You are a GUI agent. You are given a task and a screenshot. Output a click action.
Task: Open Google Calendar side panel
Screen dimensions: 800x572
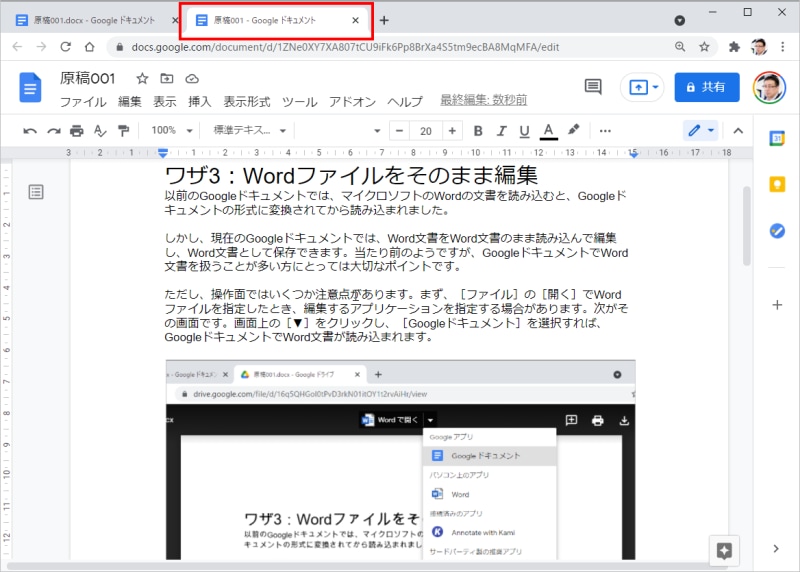click(777, 138)
